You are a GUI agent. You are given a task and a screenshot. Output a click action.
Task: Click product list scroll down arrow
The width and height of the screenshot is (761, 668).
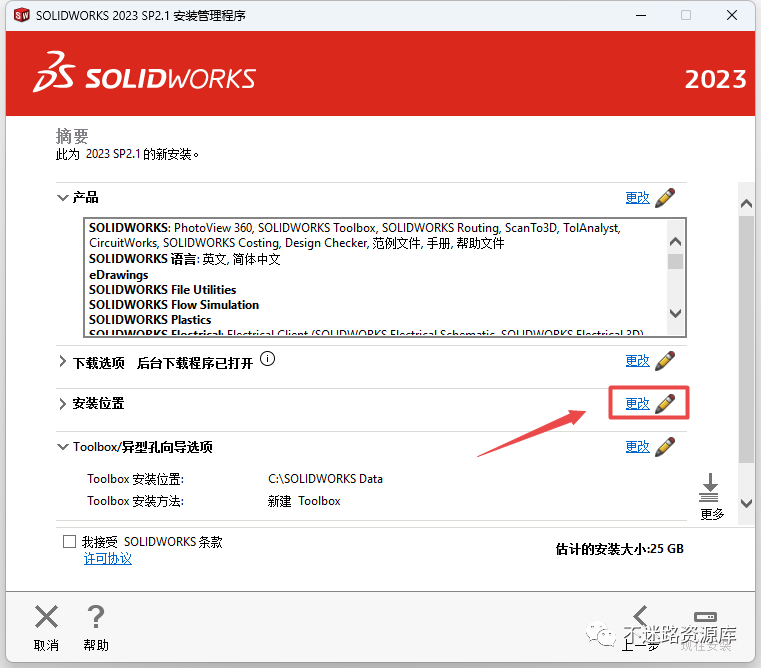(675, 313)
